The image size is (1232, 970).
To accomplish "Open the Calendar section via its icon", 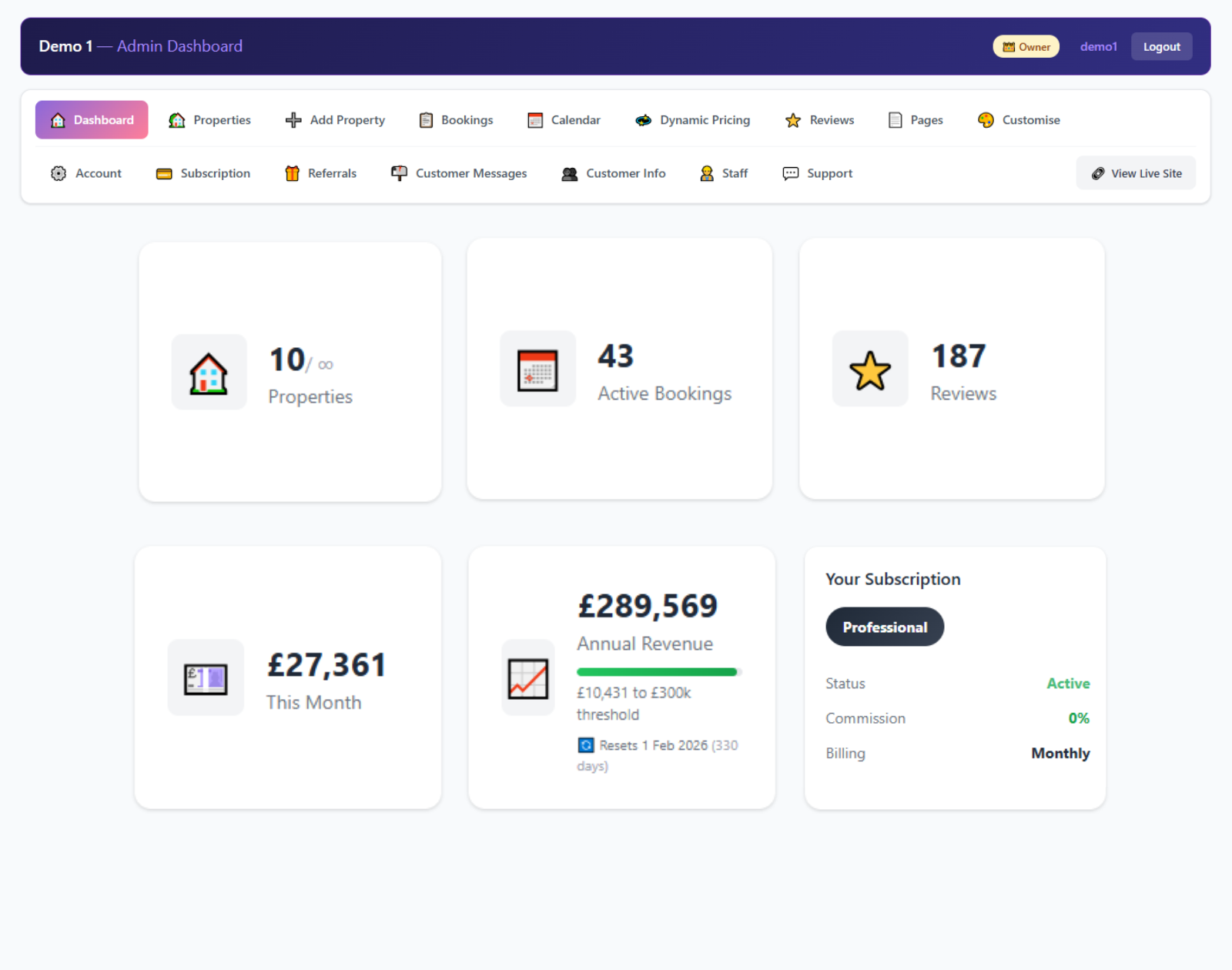I will pos(534,120).
